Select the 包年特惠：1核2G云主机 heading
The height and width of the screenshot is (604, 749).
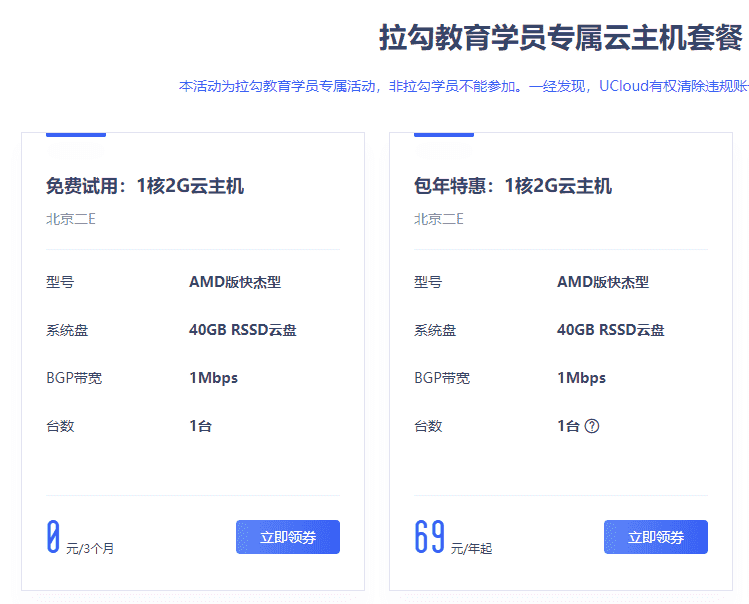click(x=513, y=186)
